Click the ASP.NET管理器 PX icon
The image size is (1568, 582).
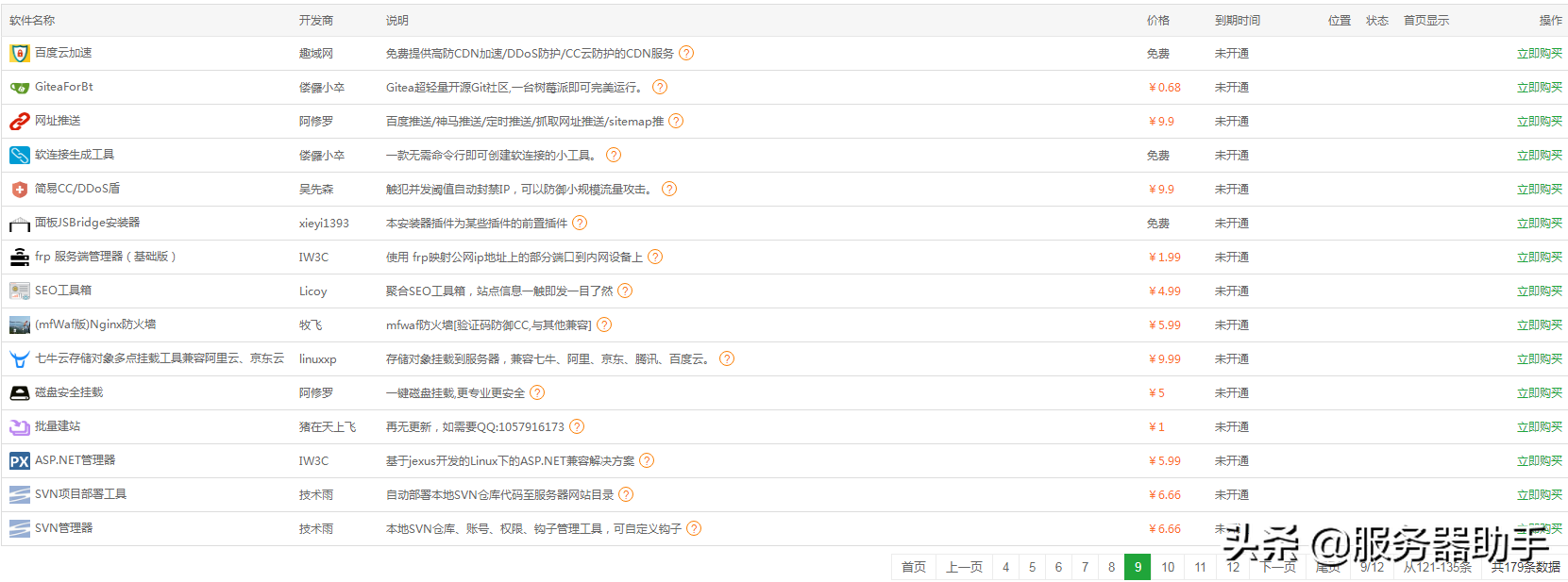tap(20, 461)
